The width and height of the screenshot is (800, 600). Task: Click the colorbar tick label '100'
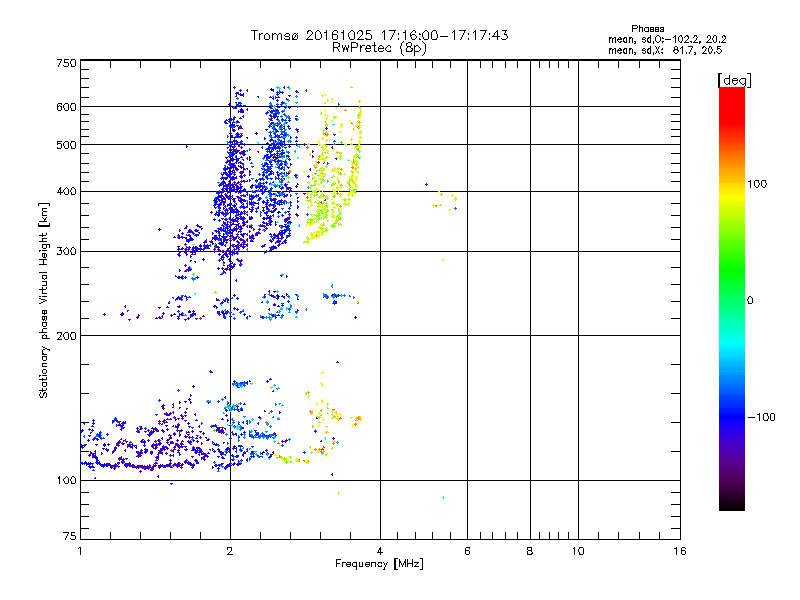click(757, 184)
